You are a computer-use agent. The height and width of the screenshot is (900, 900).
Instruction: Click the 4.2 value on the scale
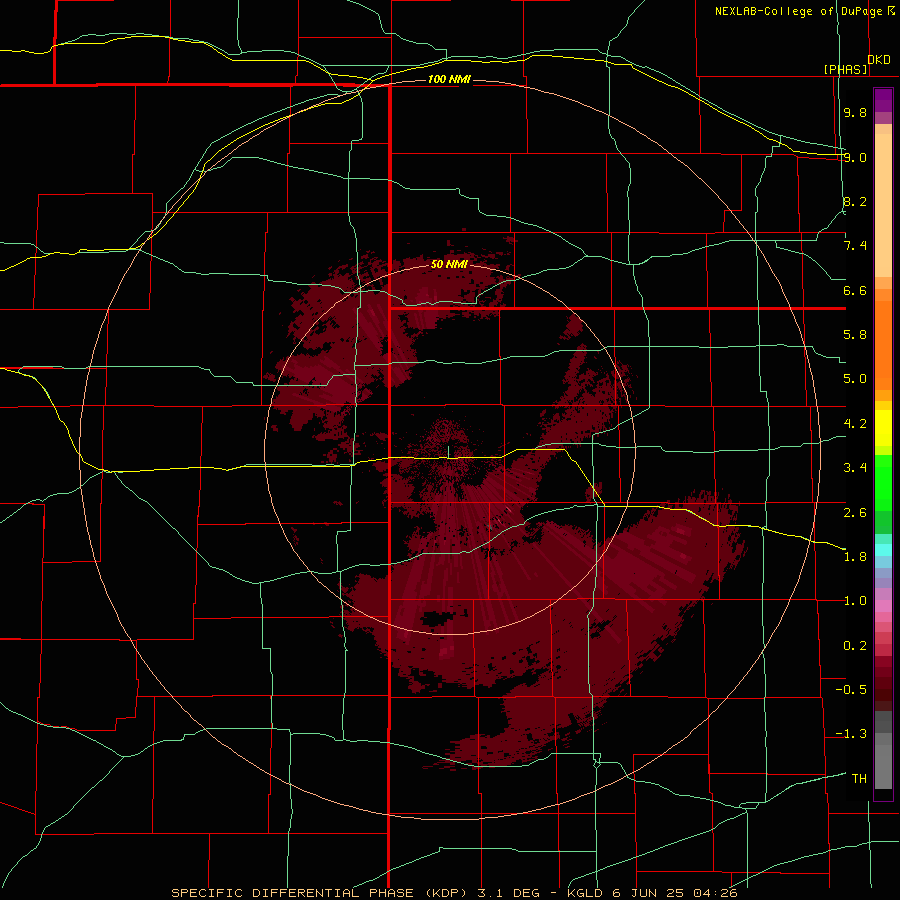[855, 424]
